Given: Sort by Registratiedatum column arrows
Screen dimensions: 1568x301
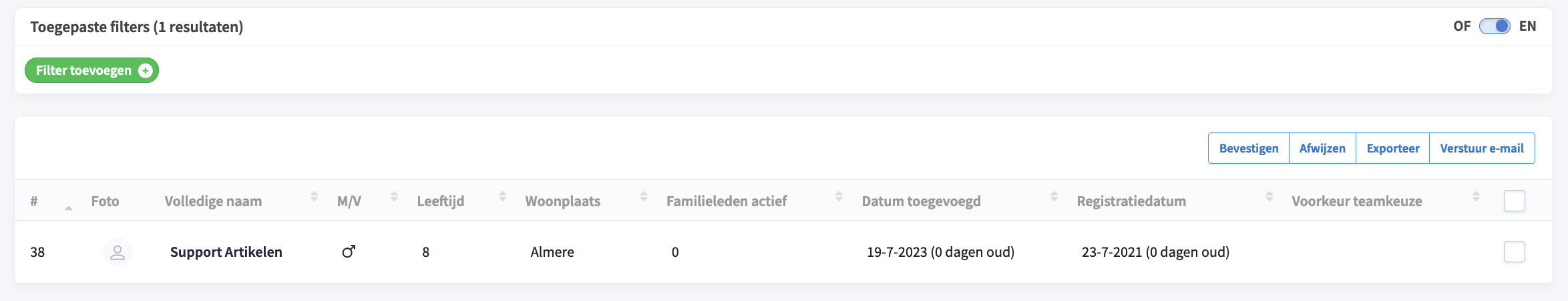Looking at the screenshot, I should click(1269, 197).
